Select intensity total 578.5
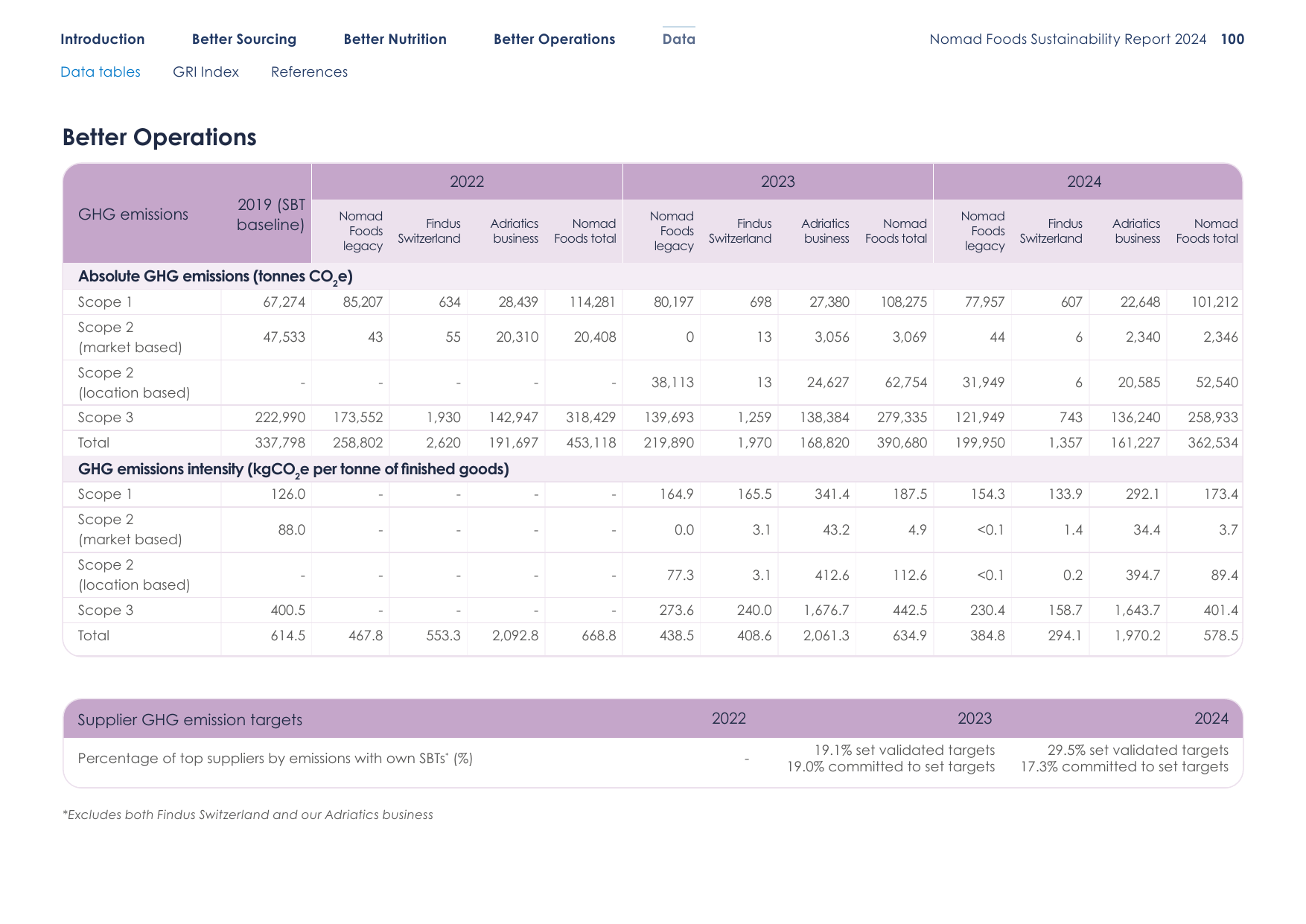The image size is (1306, 924). coord(1221,636)
